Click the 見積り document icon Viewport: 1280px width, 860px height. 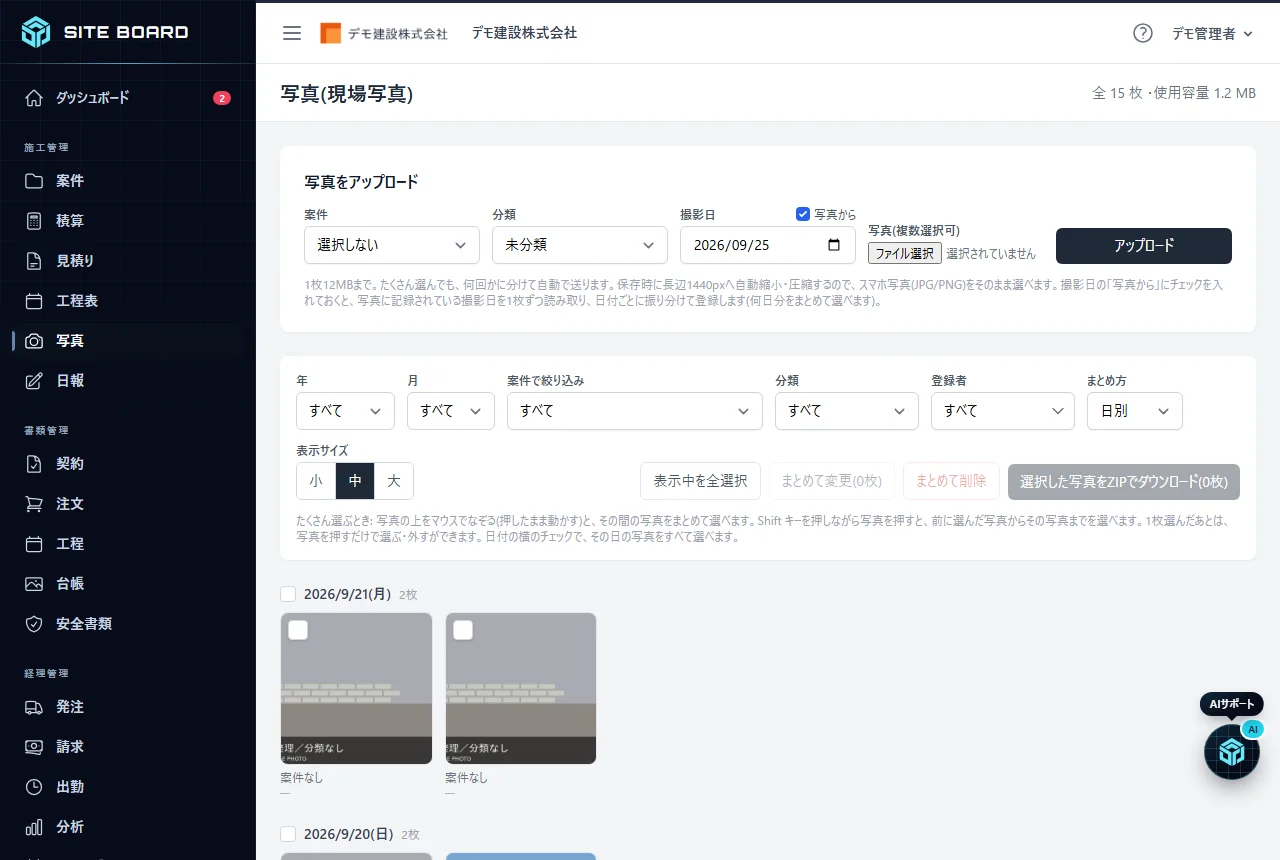click(34, 261)
